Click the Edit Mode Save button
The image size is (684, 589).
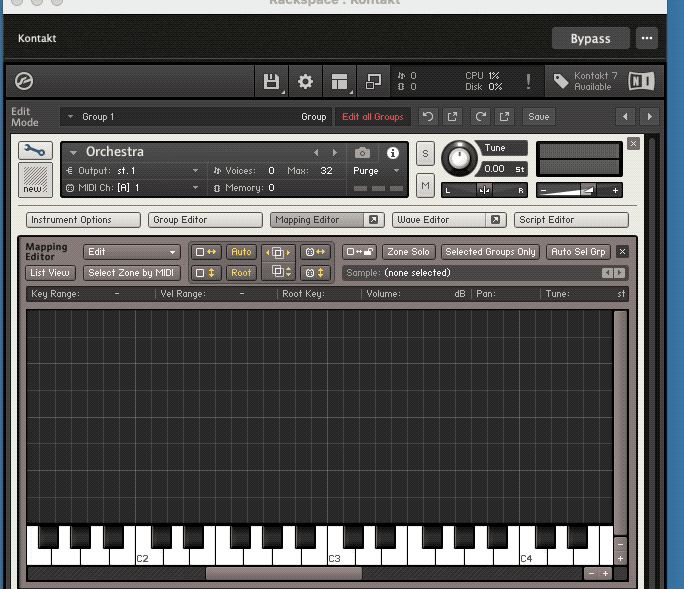[x=539, y=116]
